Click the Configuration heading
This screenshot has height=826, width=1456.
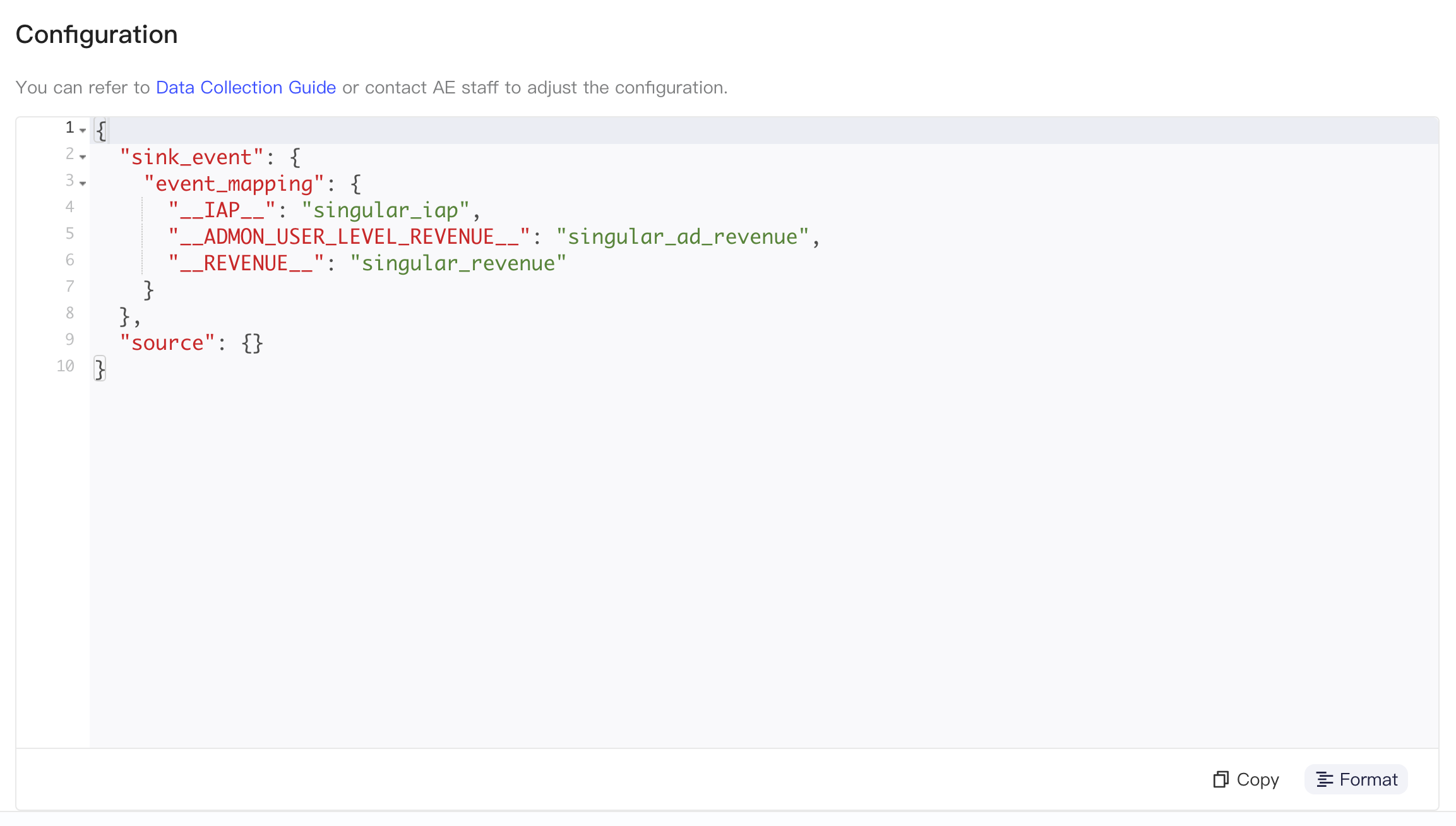coord(97,34)
